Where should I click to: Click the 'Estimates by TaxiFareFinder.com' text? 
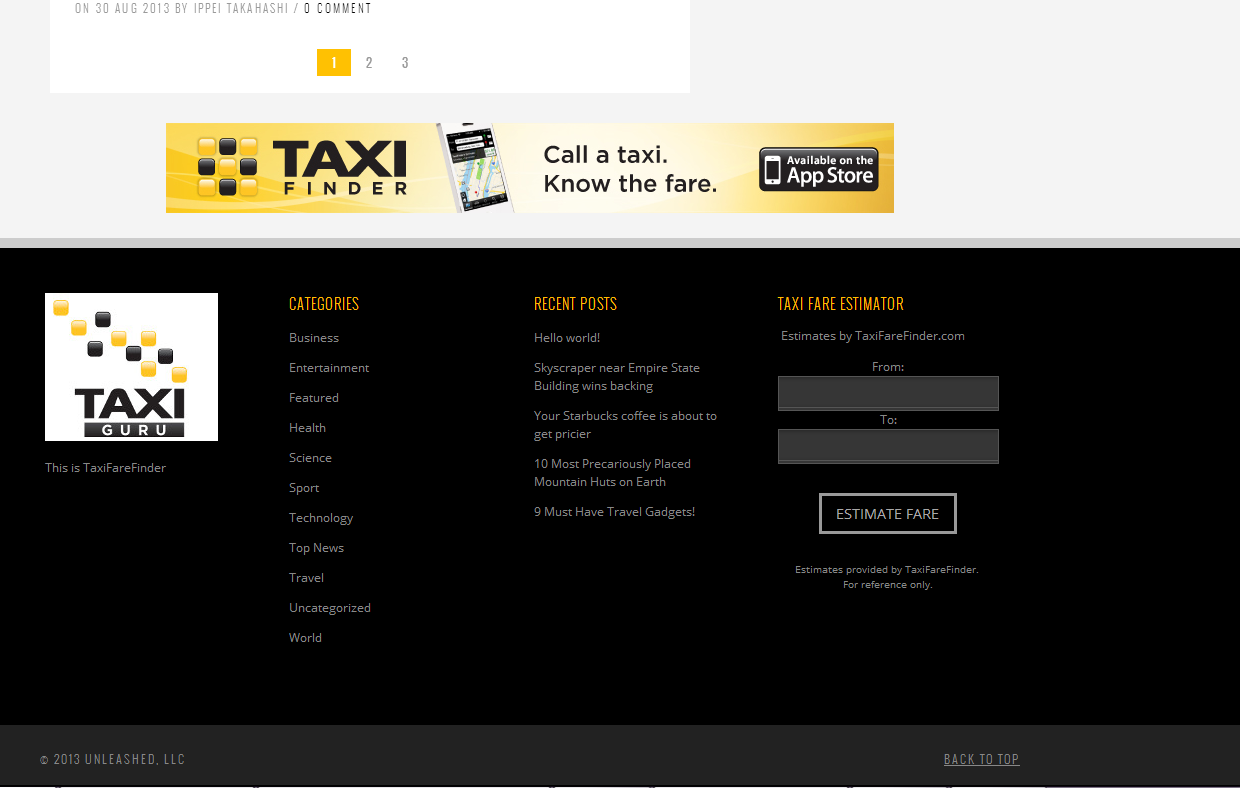(x=873, y=336)
